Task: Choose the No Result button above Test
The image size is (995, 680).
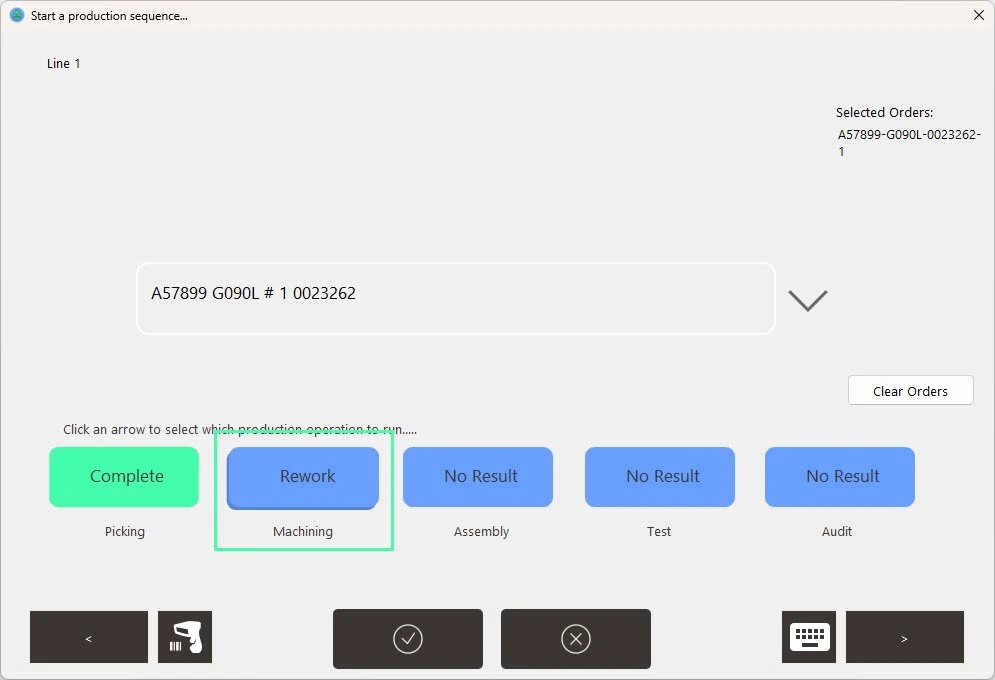Action: tap(660, 476)
